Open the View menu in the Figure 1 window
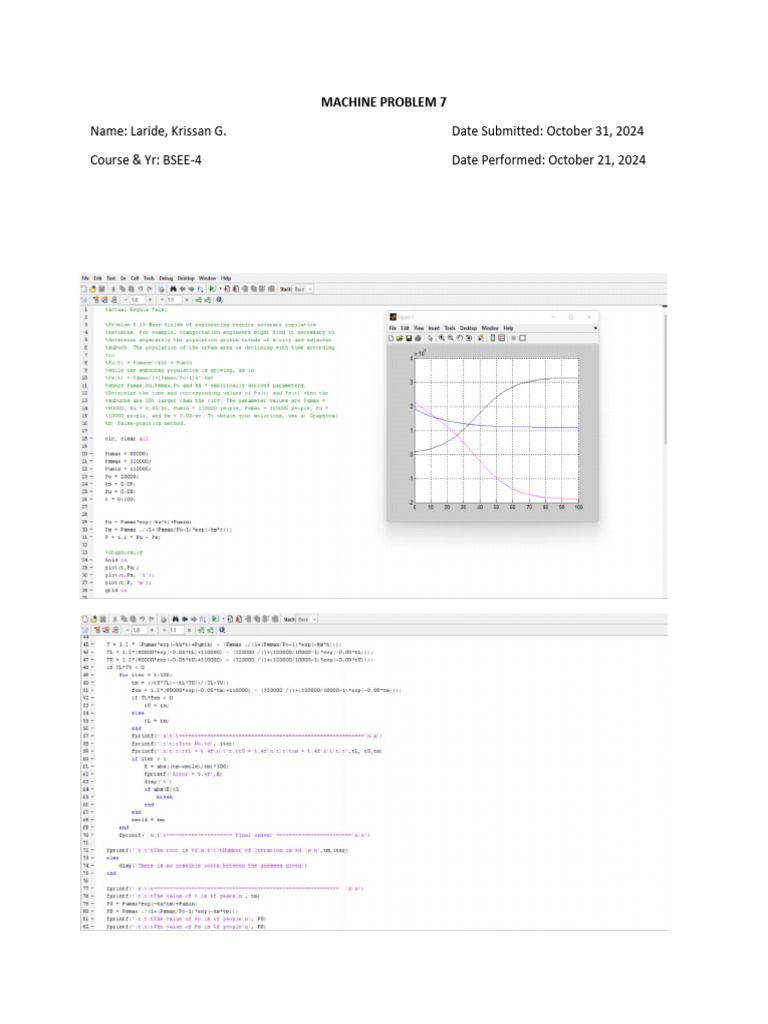Viewport: 768px width, 1024px height. click(x=419, y=328)
